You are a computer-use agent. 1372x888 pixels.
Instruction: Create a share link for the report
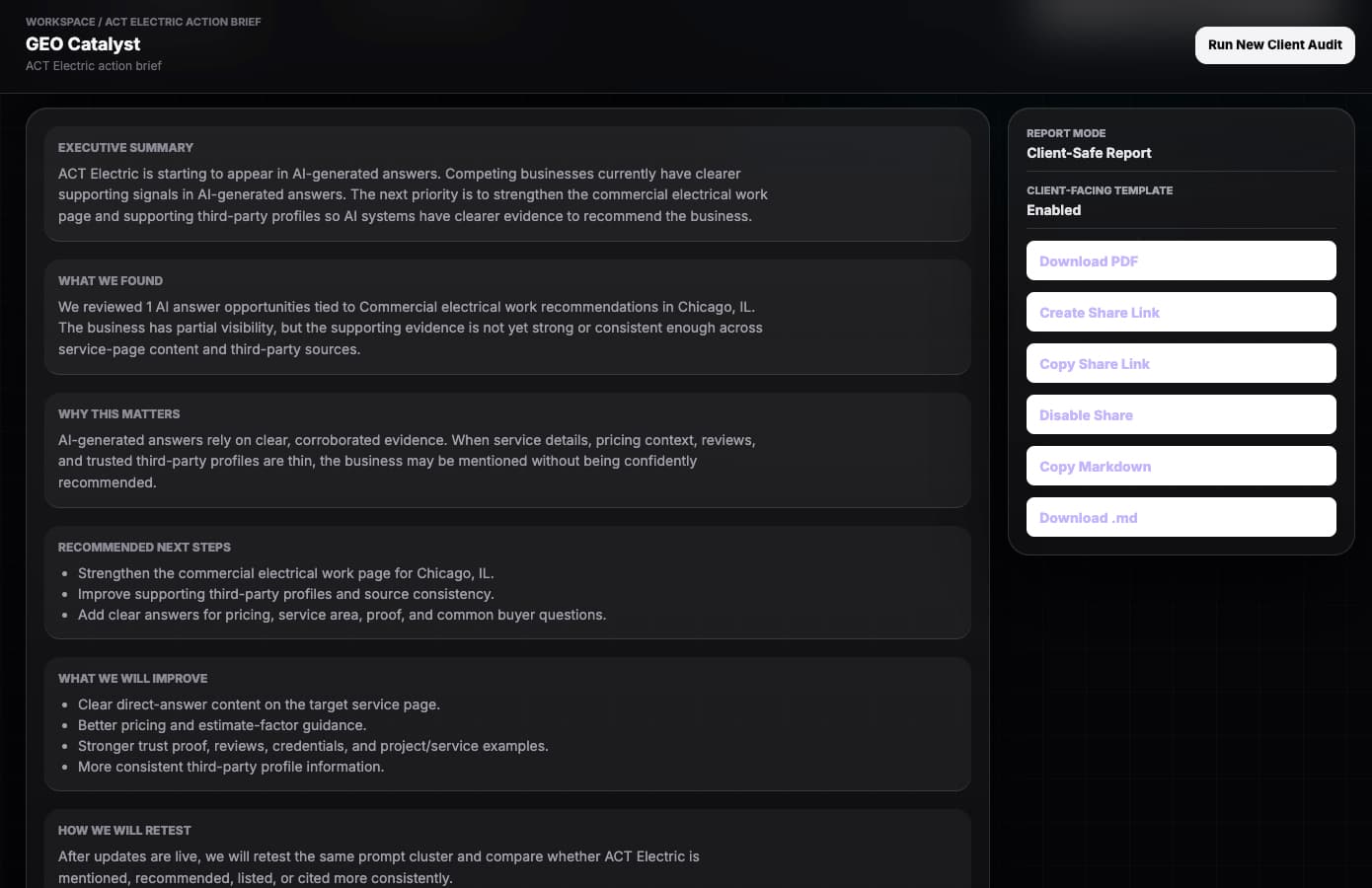click(1181, 312)
